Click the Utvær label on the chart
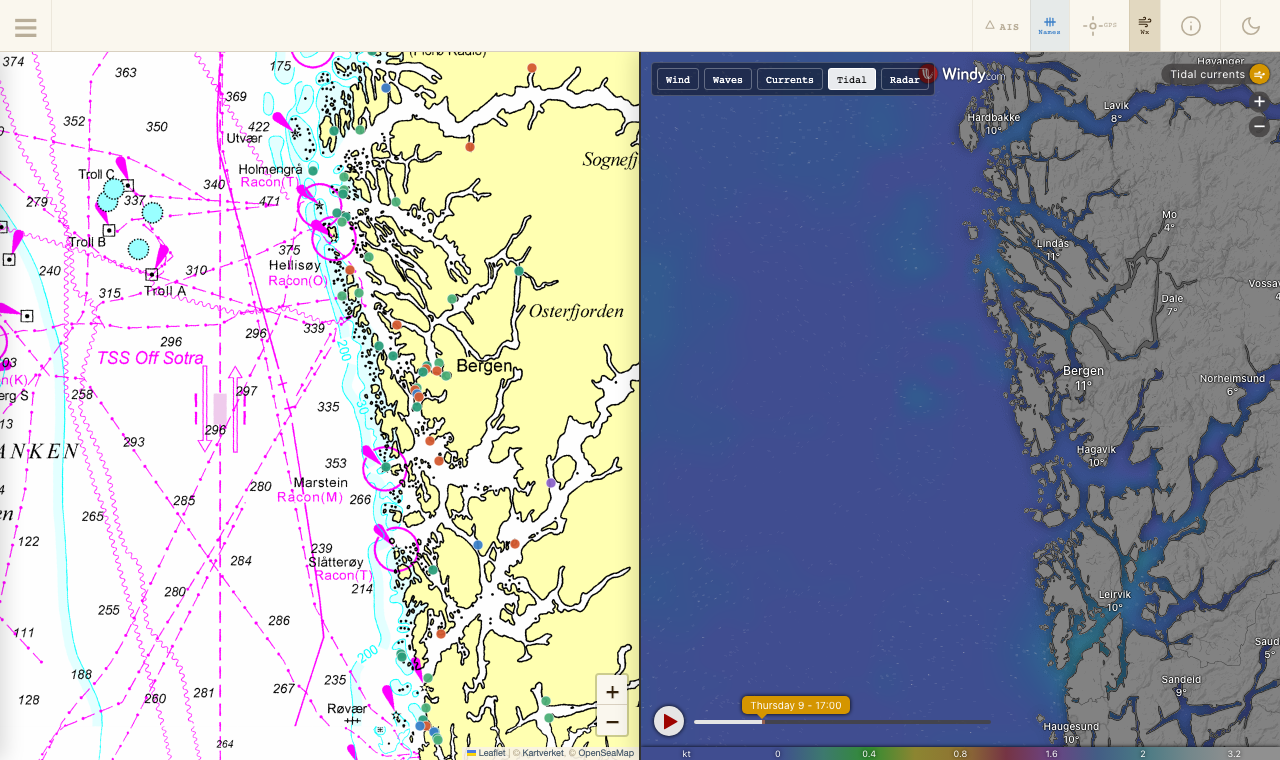Image resolution: width=1280 pixels, height=760 pixels. click(x=244, y=138)
